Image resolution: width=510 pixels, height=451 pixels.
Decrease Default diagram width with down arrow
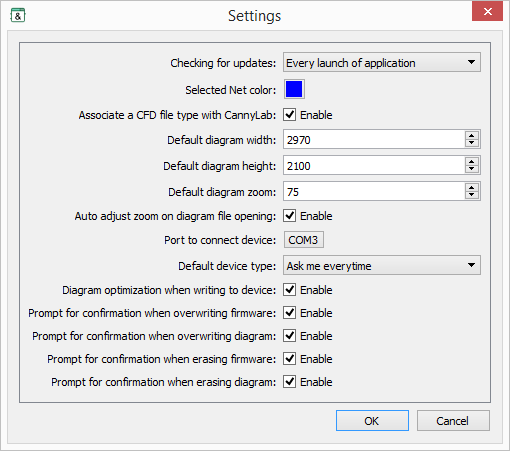pyautogui.click(x=472, y=143)
